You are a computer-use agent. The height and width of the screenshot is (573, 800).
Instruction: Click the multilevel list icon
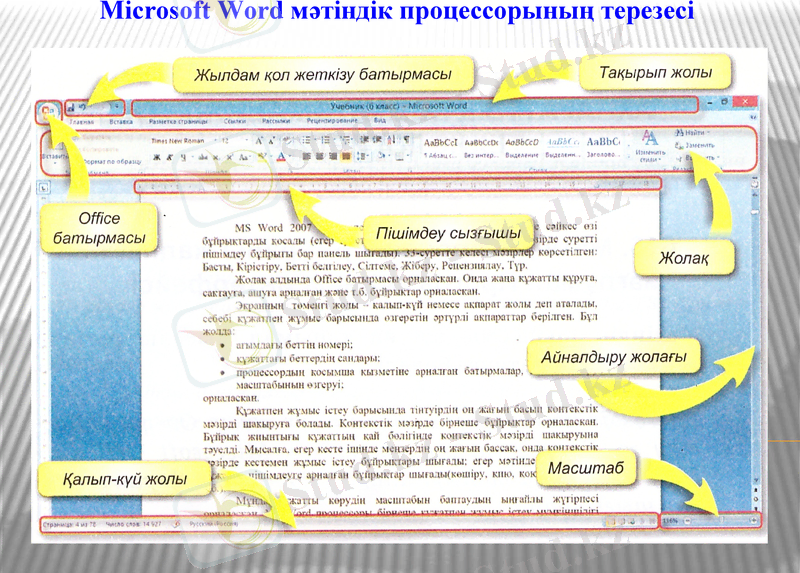pyautogui.click(x=345, y=140)
